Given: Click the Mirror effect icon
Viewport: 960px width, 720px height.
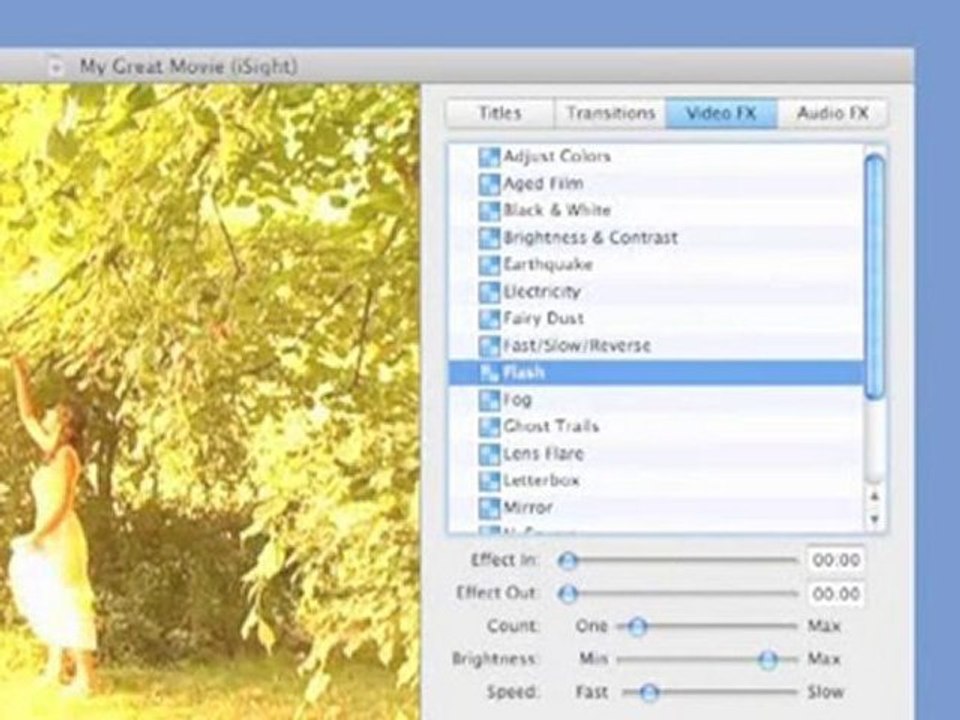Looking at the screenshot, I should pos(489,508).
